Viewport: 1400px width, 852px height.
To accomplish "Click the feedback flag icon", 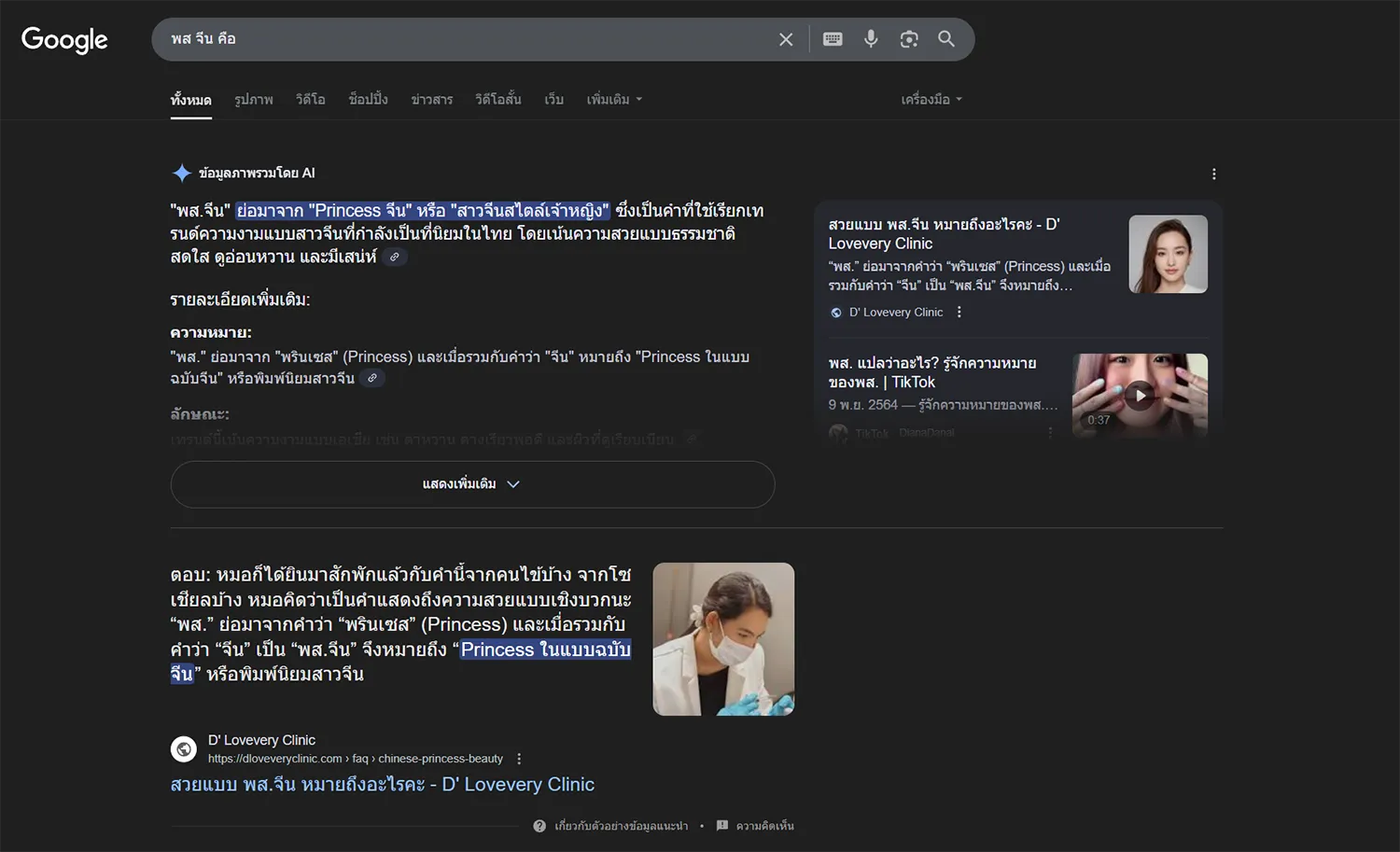I will (x=721, y=826).
